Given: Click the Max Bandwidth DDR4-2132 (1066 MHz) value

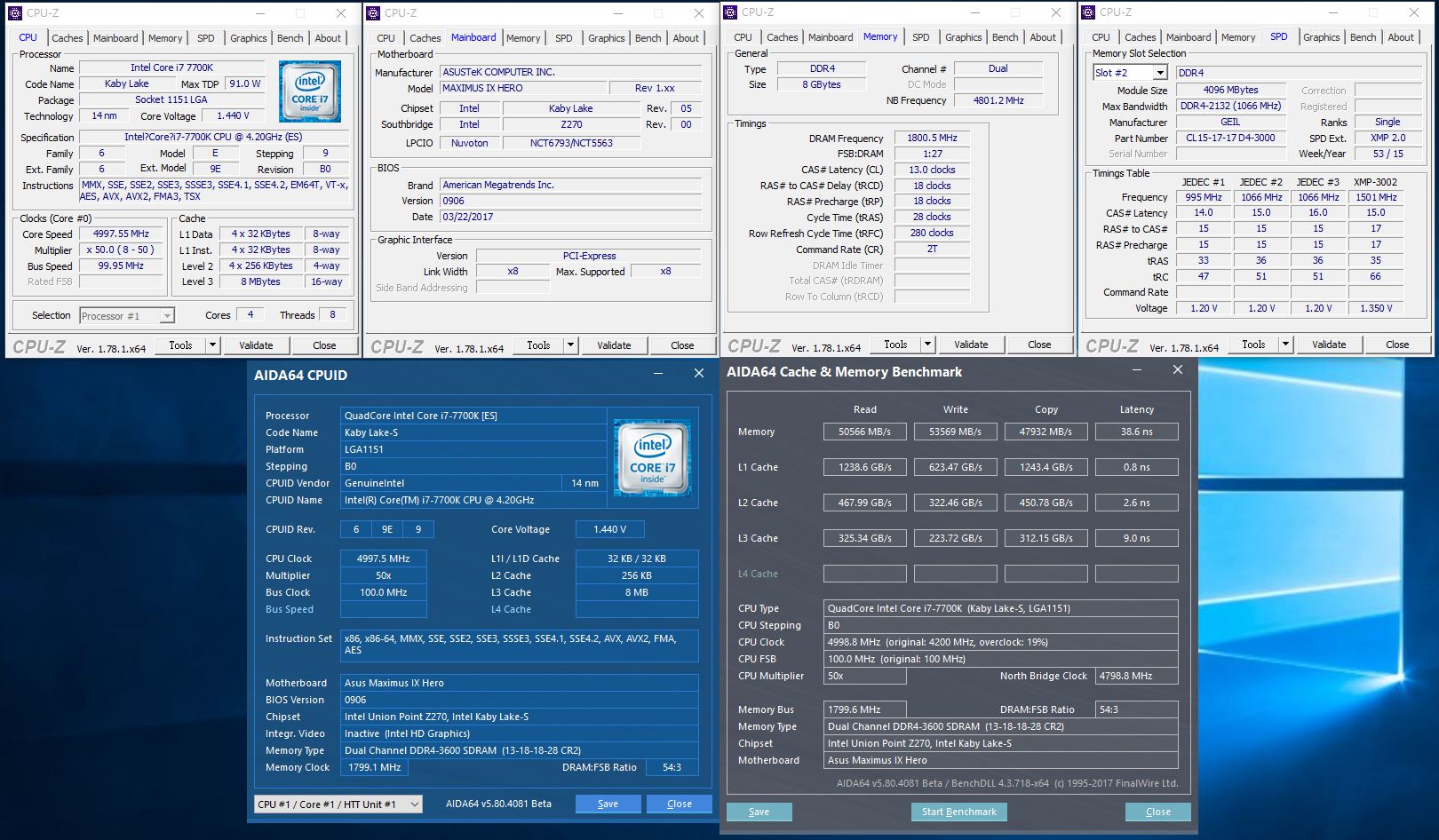Looking at the screenshot, I should 1230,106.
